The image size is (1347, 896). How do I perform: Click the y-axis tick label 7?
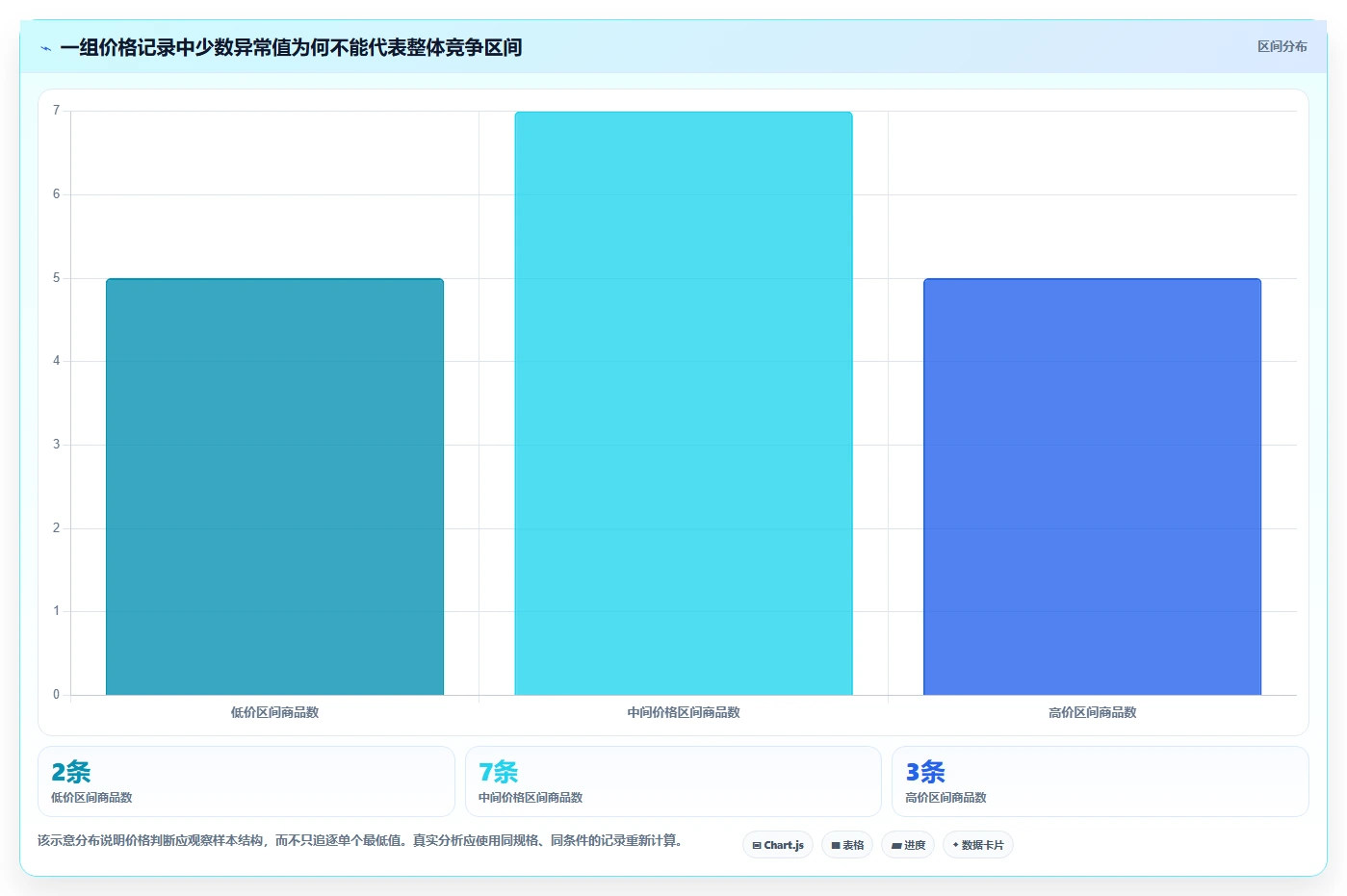[x=56, y=111]
